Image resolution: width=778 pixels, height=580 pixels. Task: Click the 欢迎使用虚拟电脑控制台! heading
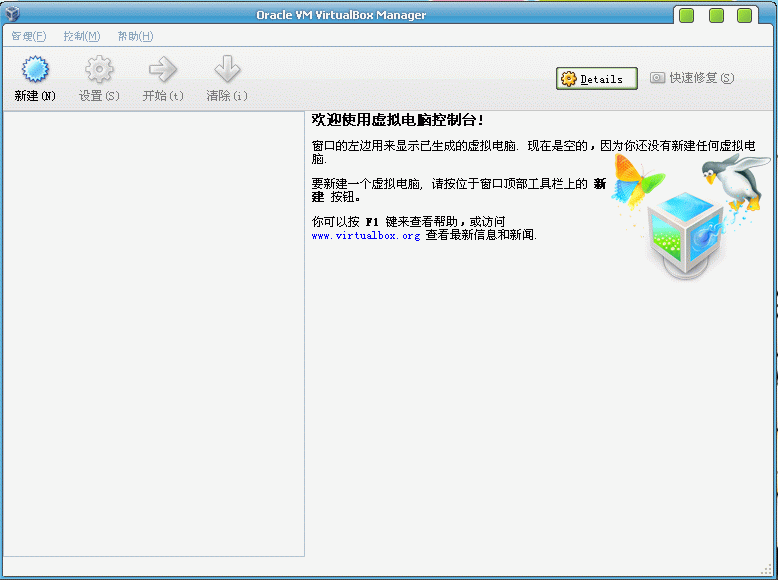[397, 120]
